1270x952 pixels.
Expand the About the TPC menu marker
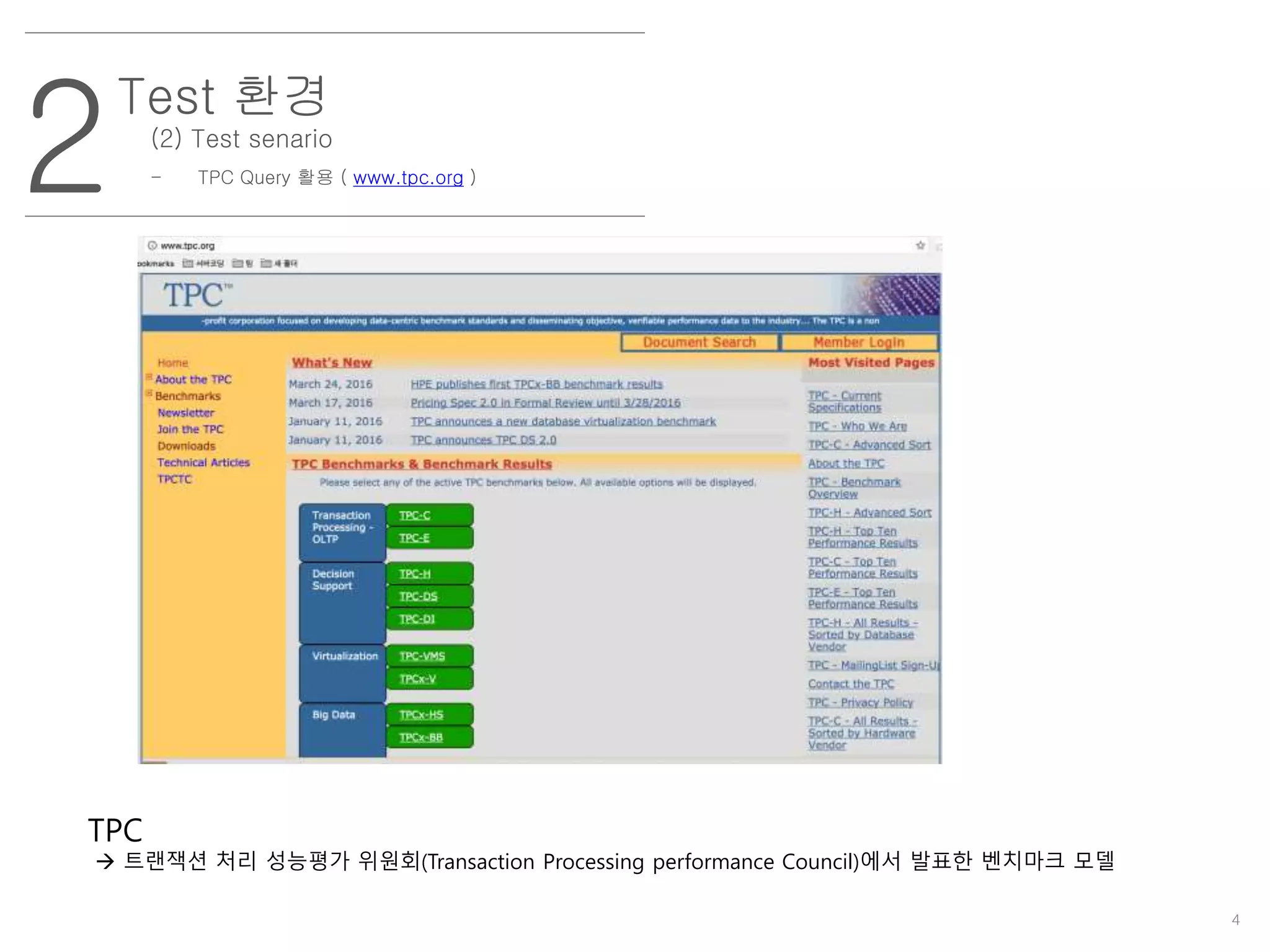[149, 376]
